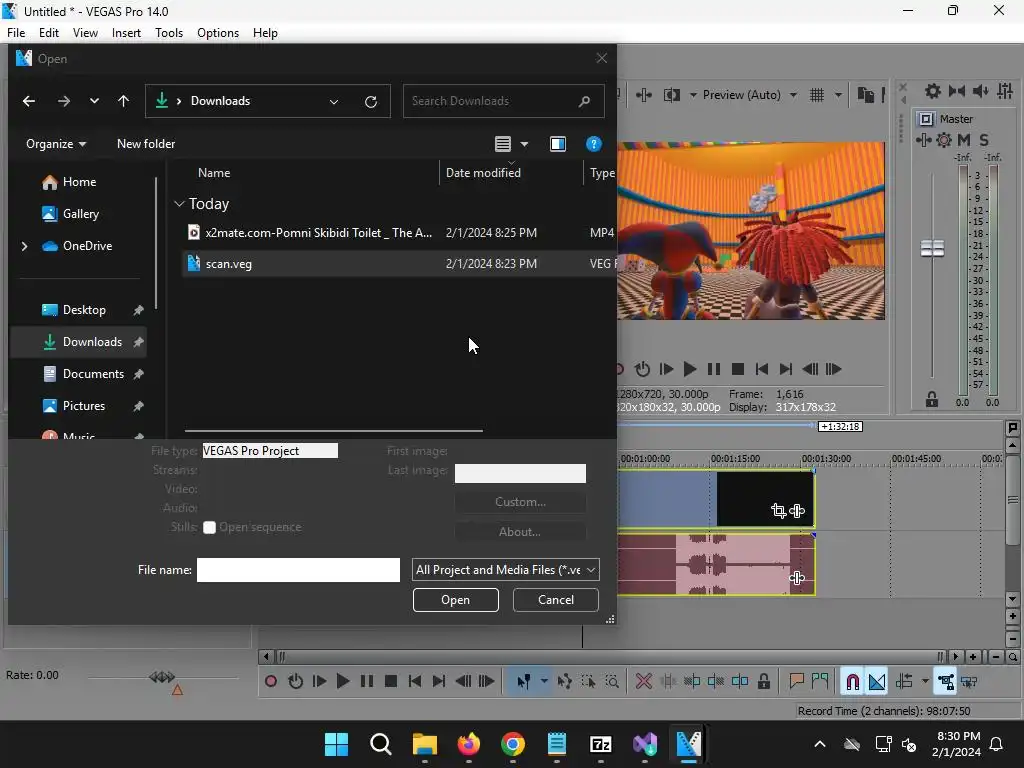Viewport: 1024px width, 768px height.
Task: Click New folder in the Open dialog
Action: pos(146,144)
